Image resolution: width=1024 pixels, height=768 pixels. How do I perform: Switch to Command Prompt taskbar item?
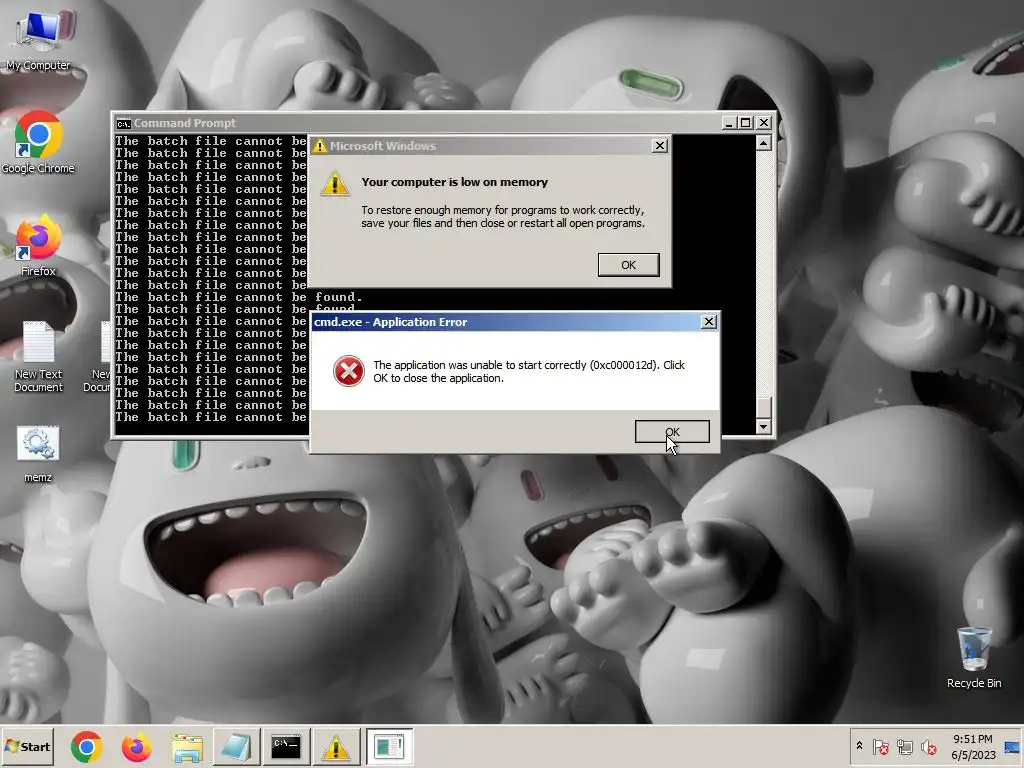click(286, 746)
